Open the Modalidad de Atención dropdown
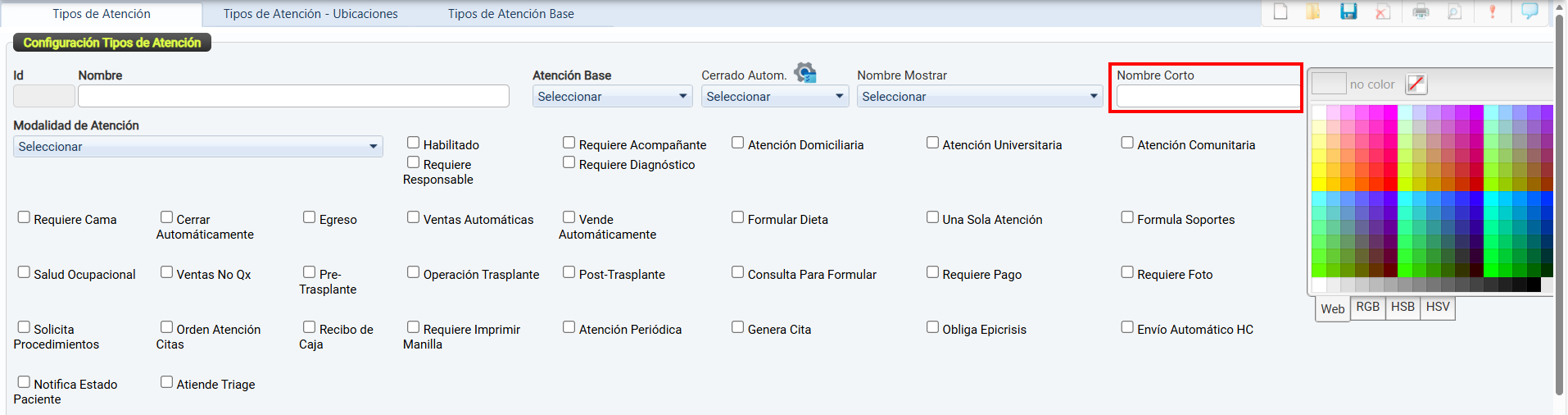 (197, 147)
